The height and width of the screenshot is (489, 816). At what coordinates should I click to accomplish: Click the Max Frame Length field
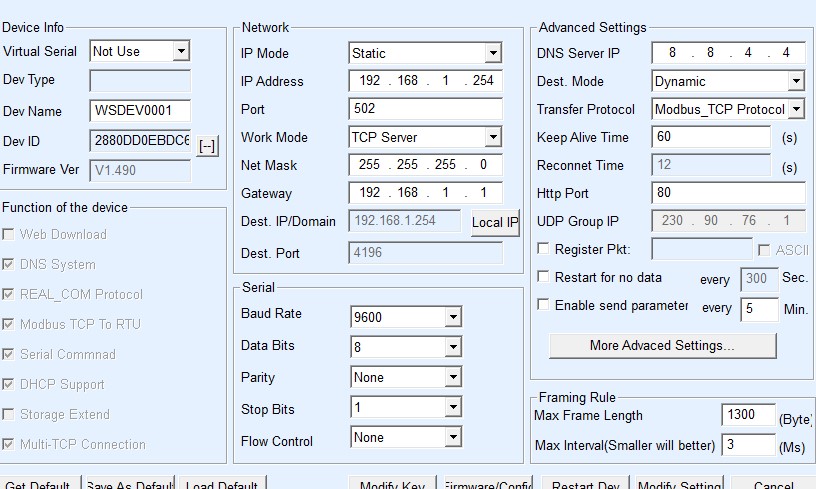[748, 415]
